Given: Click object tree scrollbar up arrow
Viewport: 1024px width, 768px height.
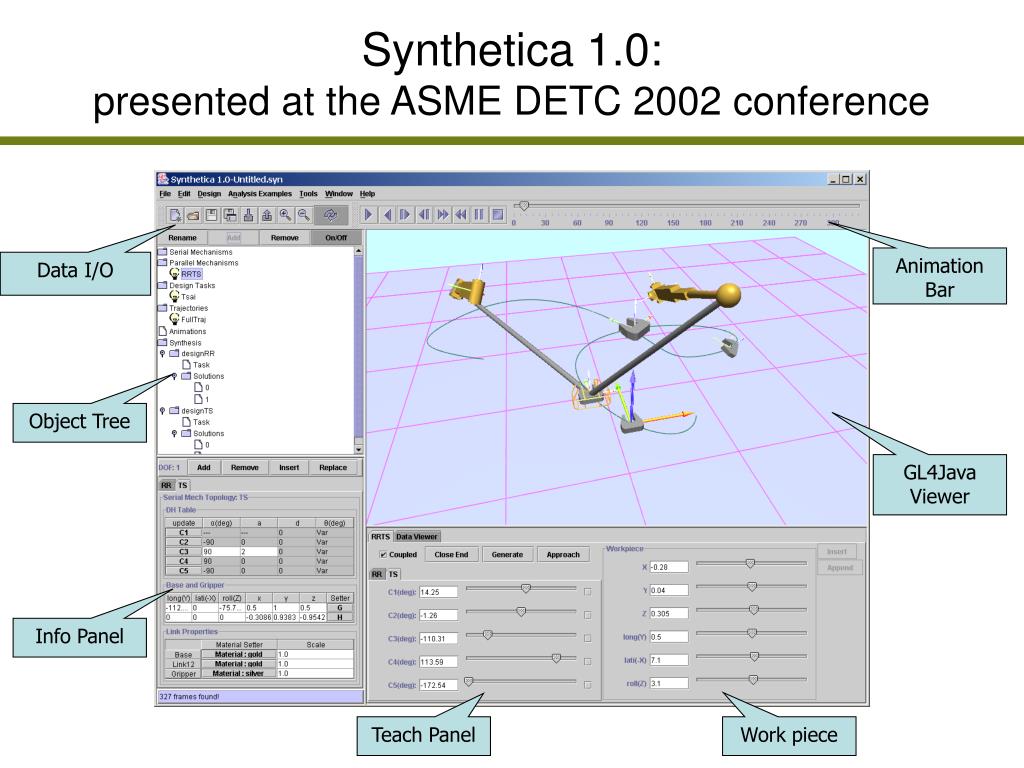Looking at the screenshot, I should pos(358,251).
